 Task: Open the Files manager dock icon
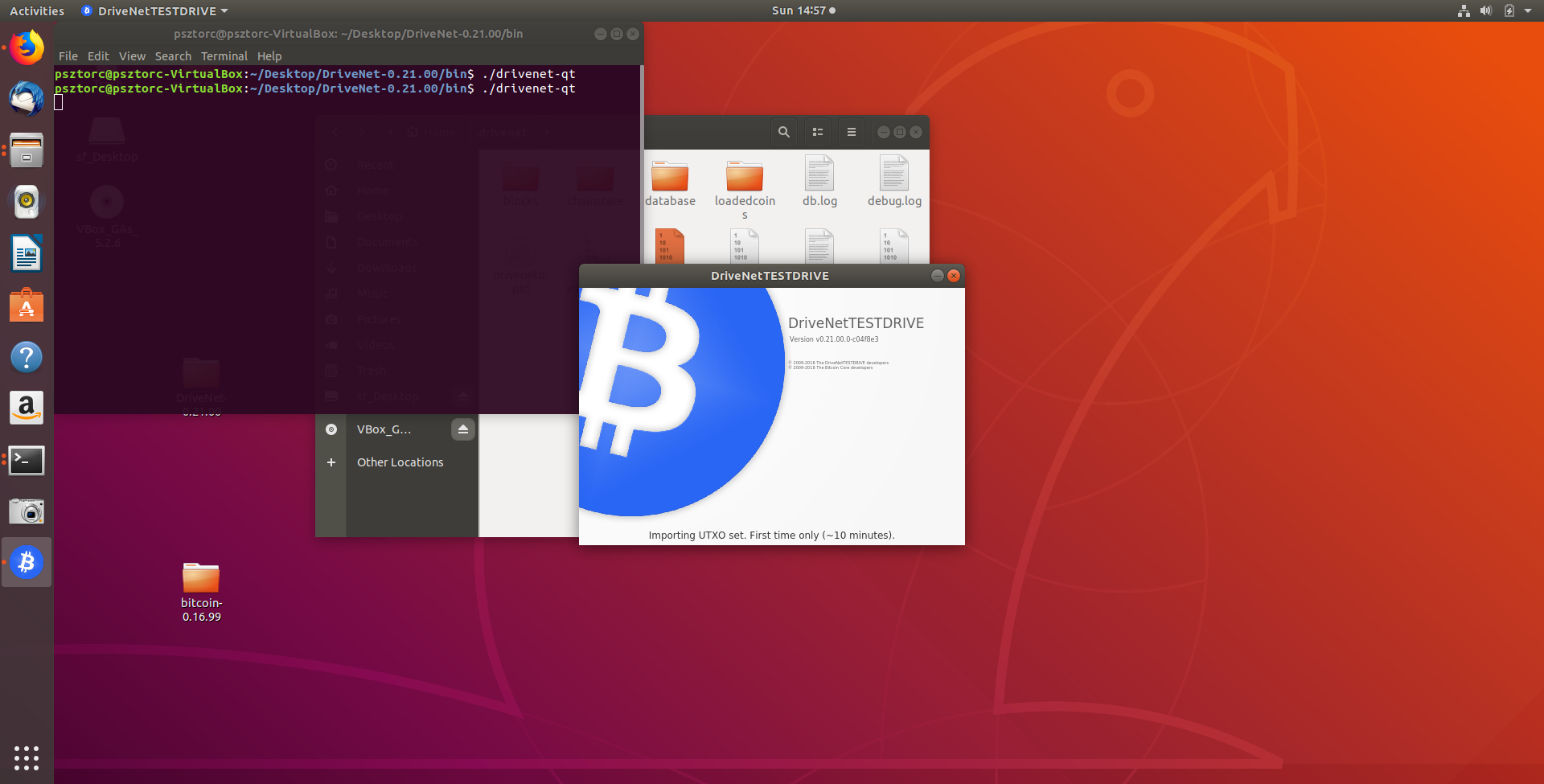click(27, 150)
